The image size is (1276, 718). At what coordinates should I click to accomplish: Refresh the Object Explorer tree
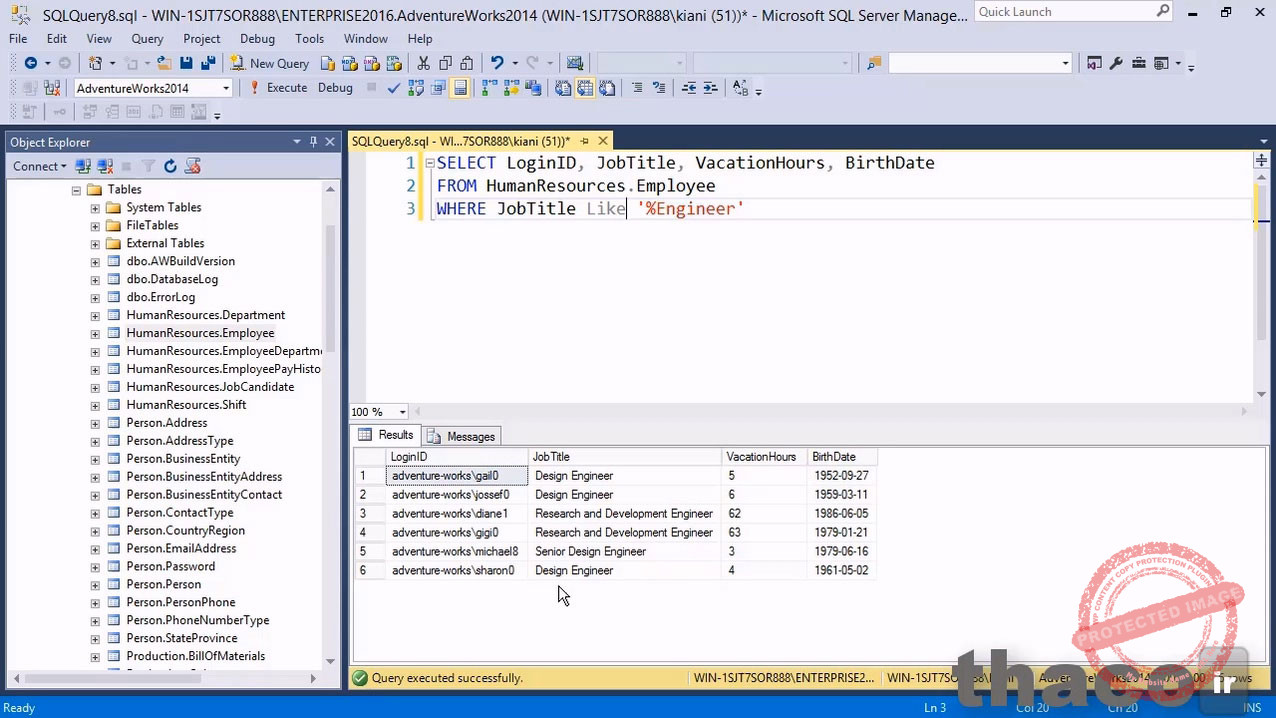[170, 166]
